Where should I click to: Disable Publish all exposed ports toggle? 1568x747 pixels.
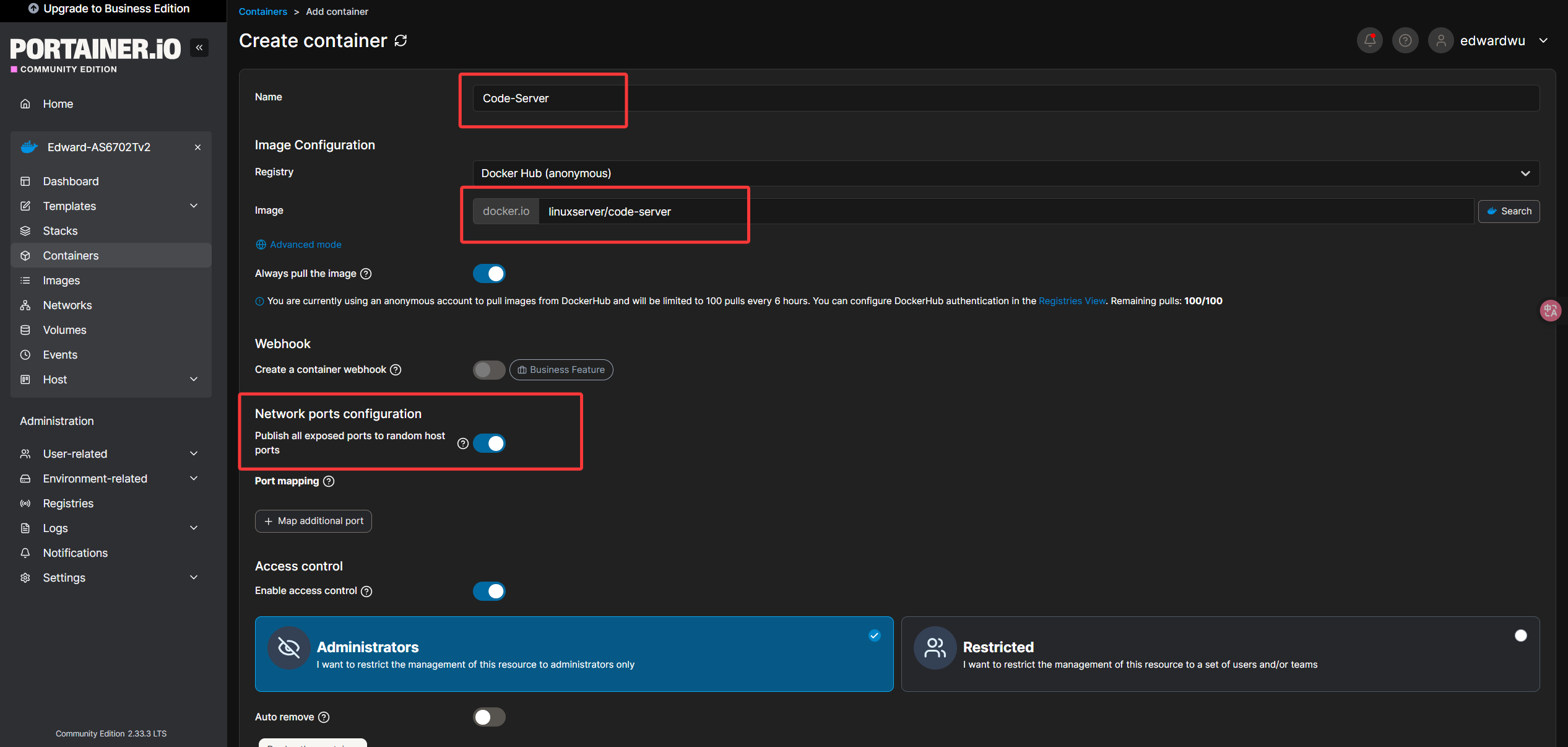(489, 443)
